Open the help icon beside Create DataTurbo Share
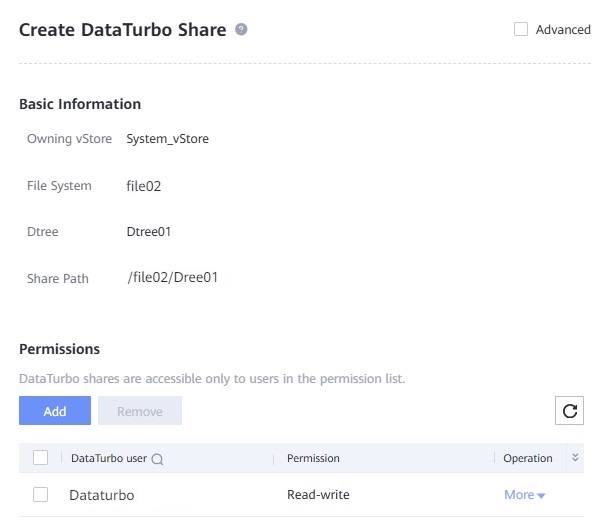This screenshot has height=528, width=595. (241, 29)
